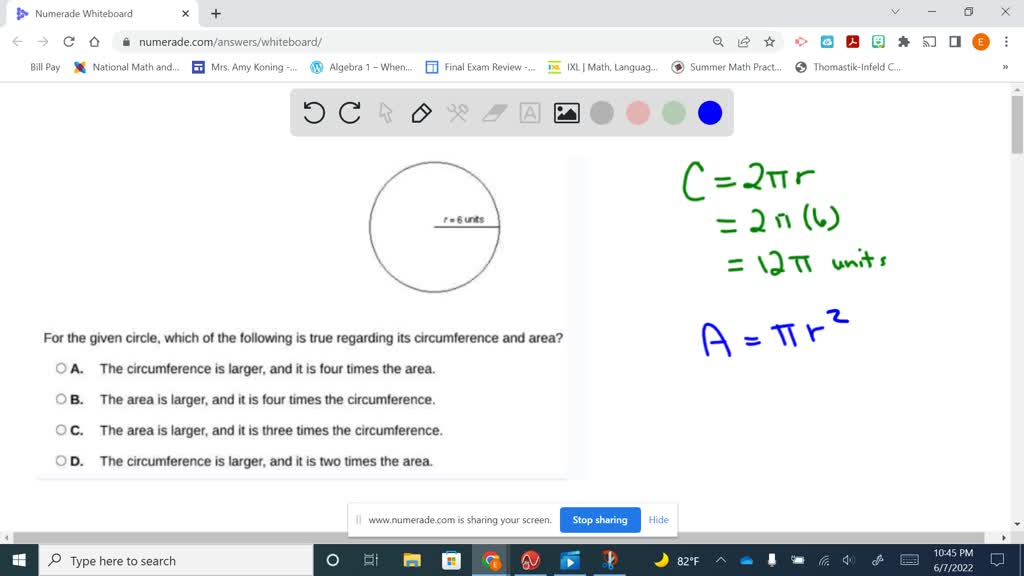Click the vertical scrollbar thumb

click(1017, 124)
